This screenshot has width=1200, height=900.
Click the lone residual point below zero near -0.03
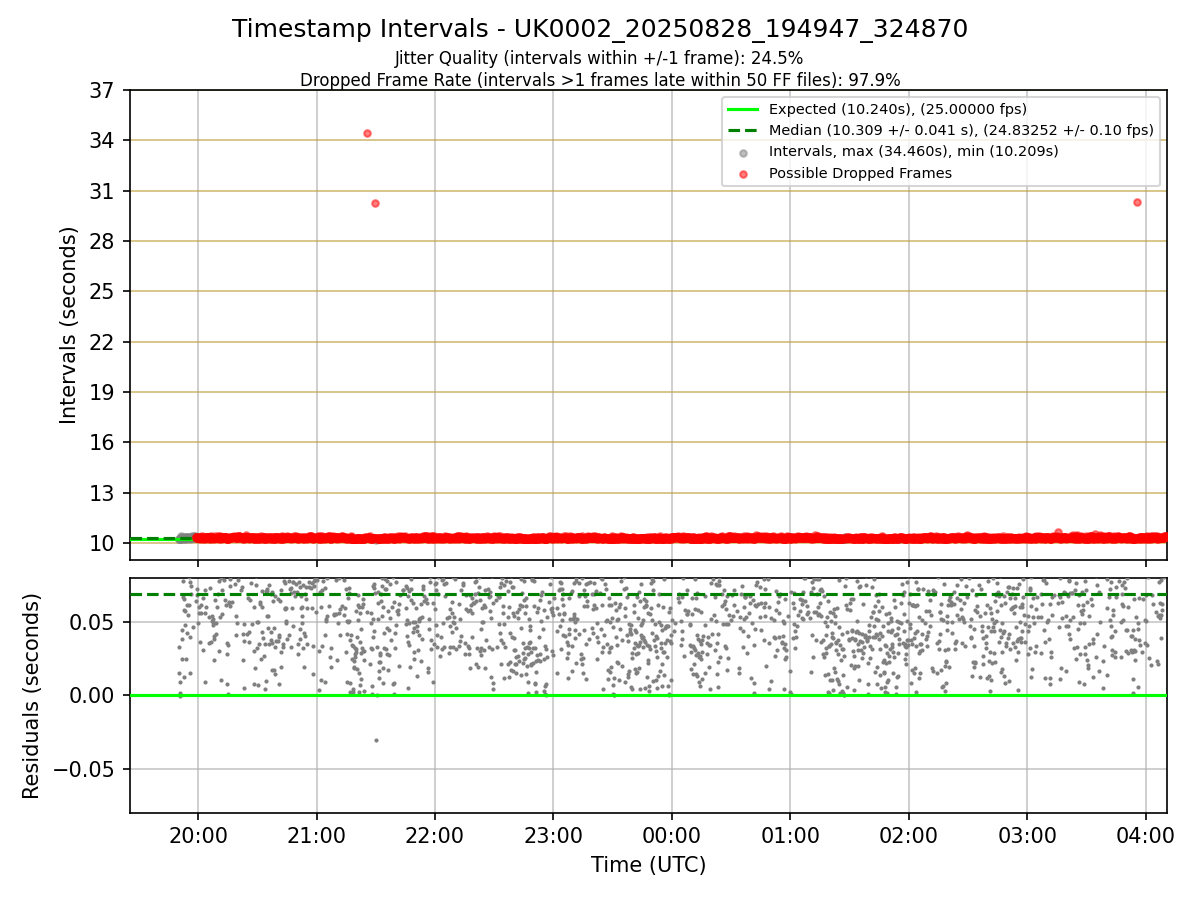(x=376, y=740)
